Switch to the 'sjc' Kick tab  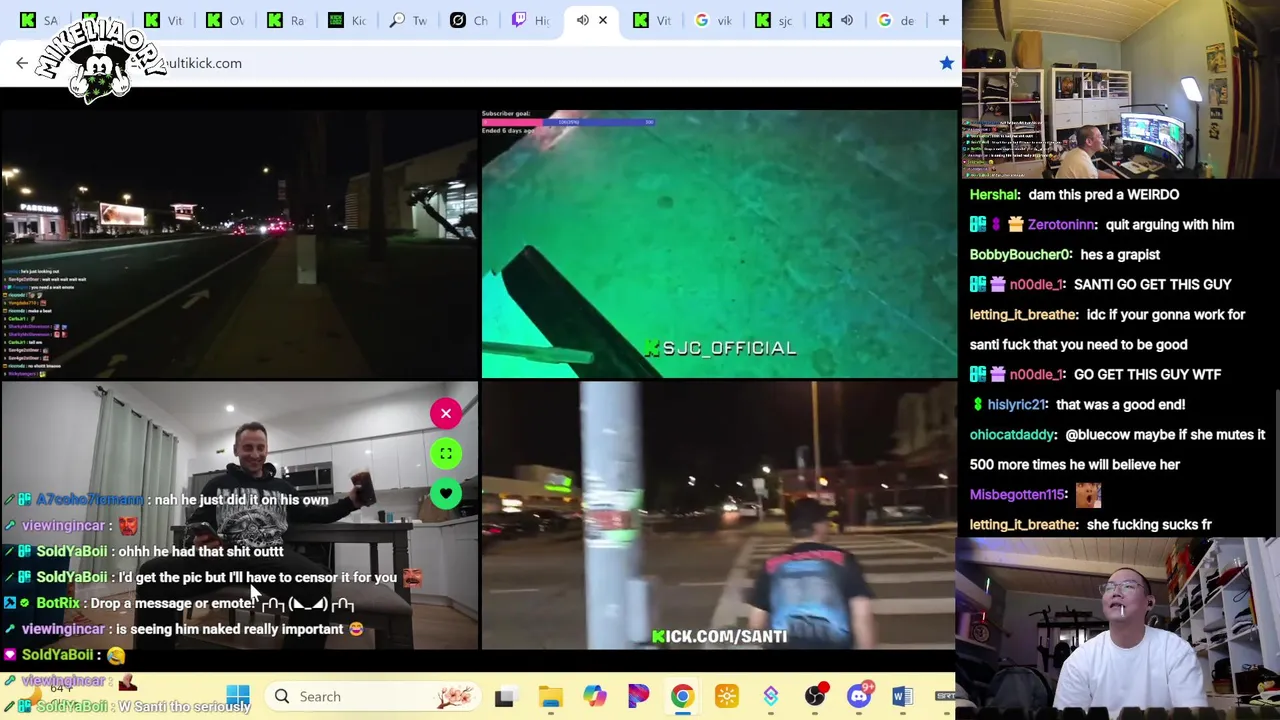coord(774,20)
